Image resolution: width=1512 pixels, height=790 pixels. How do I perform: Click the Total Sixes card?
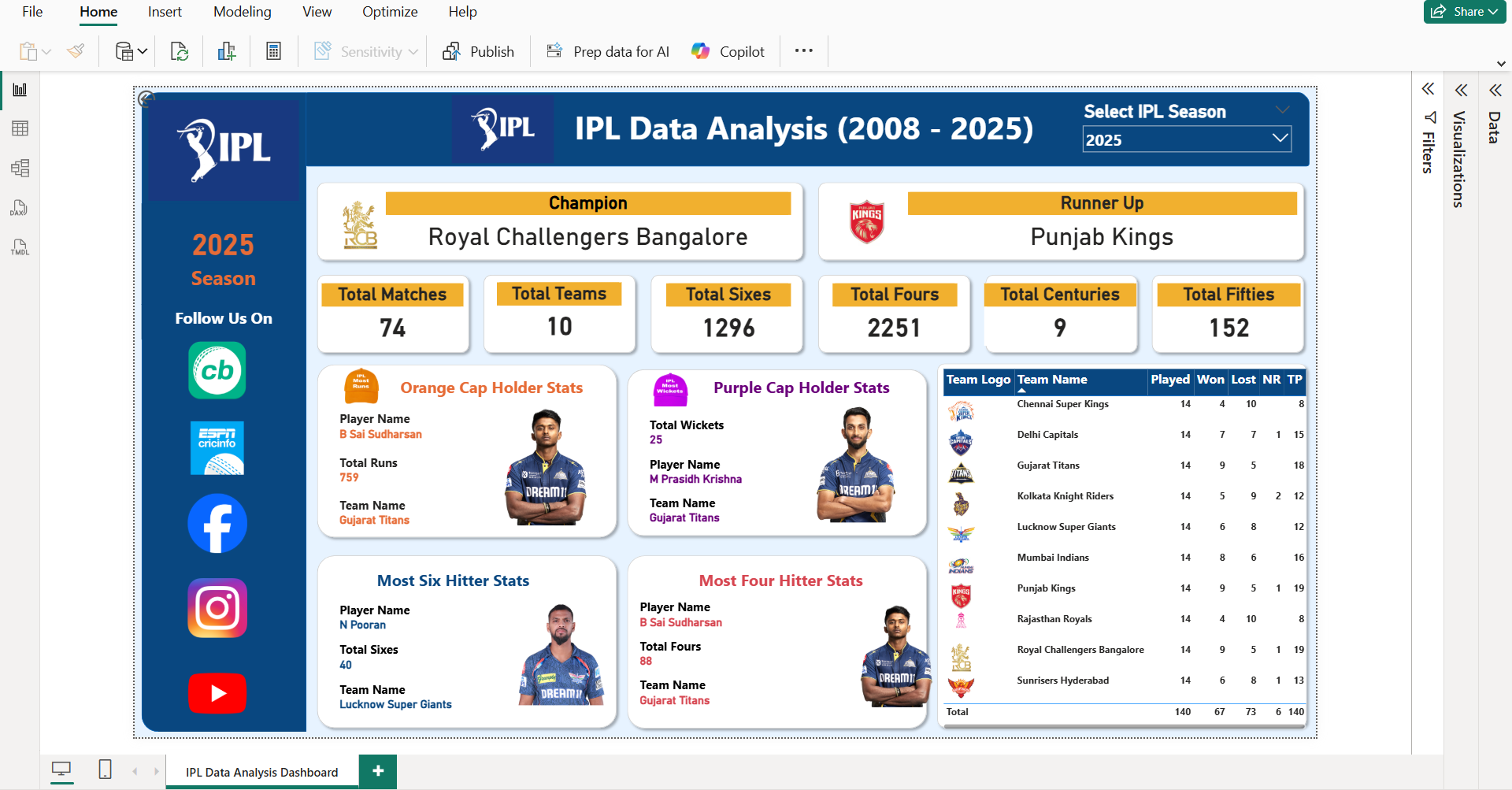[728, 313]
